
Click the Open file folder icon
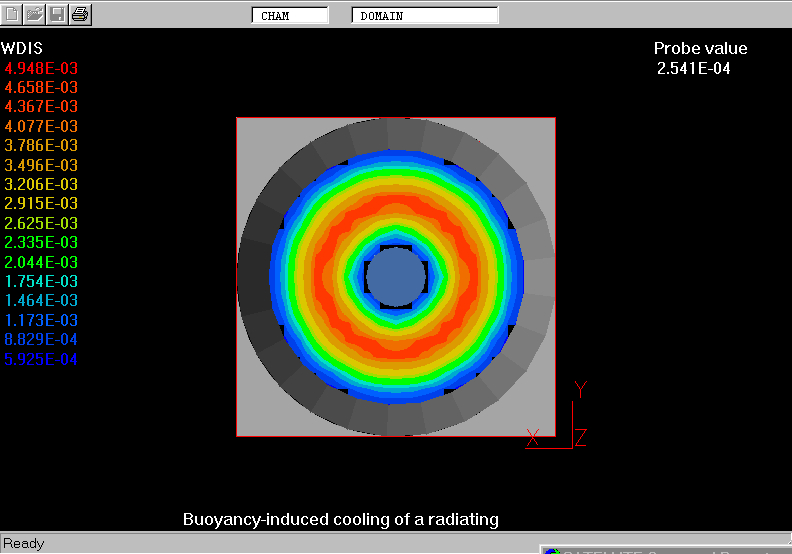(x=36, y=15)
